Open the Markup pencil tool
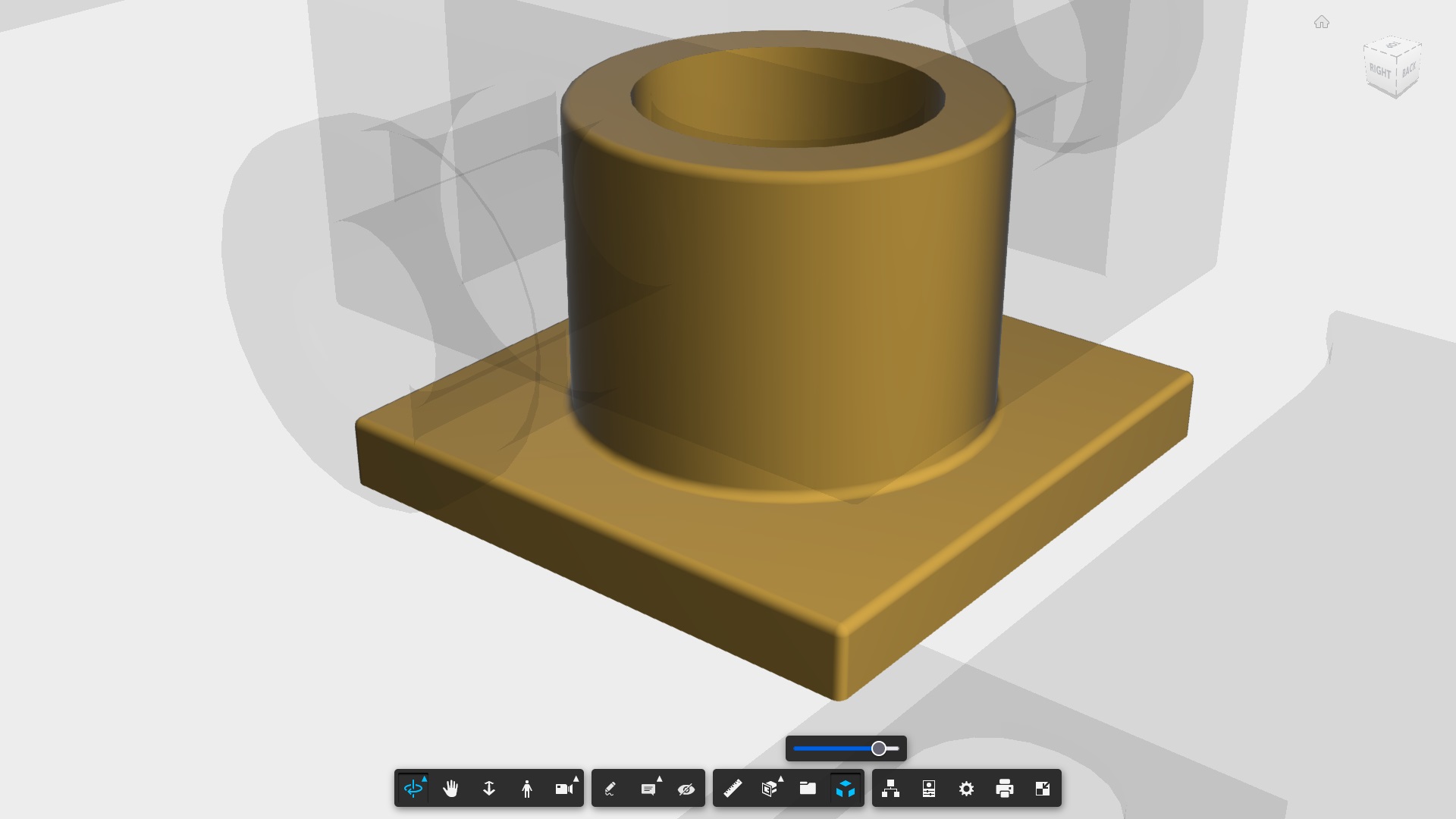This screenshot has width=1456, height=819. click(610, 789)
